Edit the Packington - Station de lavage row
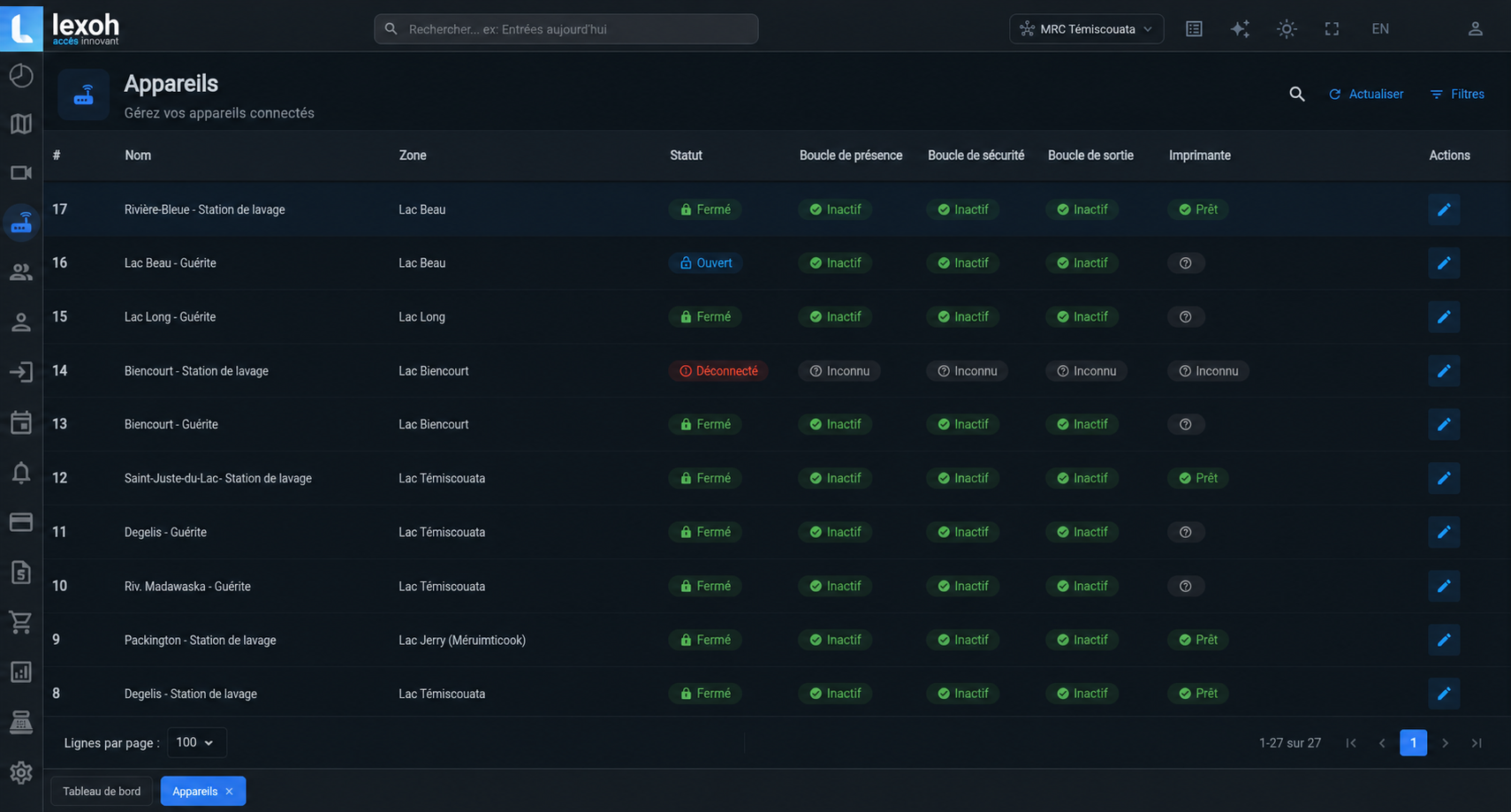The image size is (1511, 812). click(1444, 640)
